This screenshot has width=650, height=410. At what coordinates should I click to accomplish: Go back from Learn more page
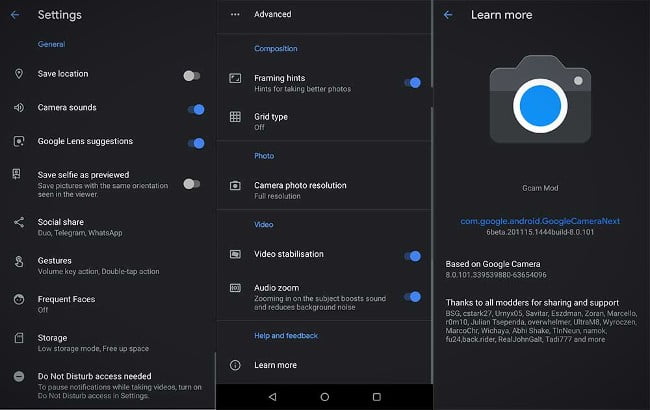point(448,15)
